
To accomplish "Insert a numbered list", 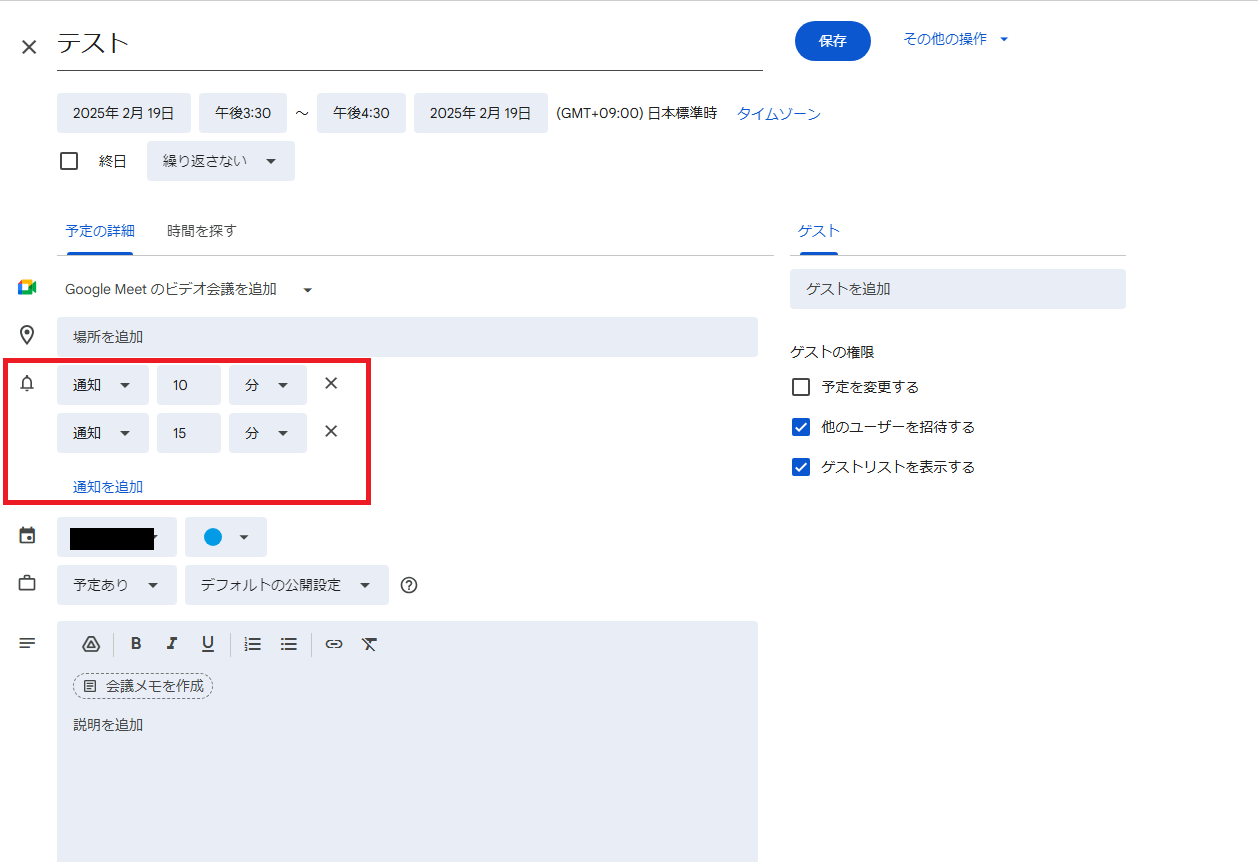I will tap(253, 644).
